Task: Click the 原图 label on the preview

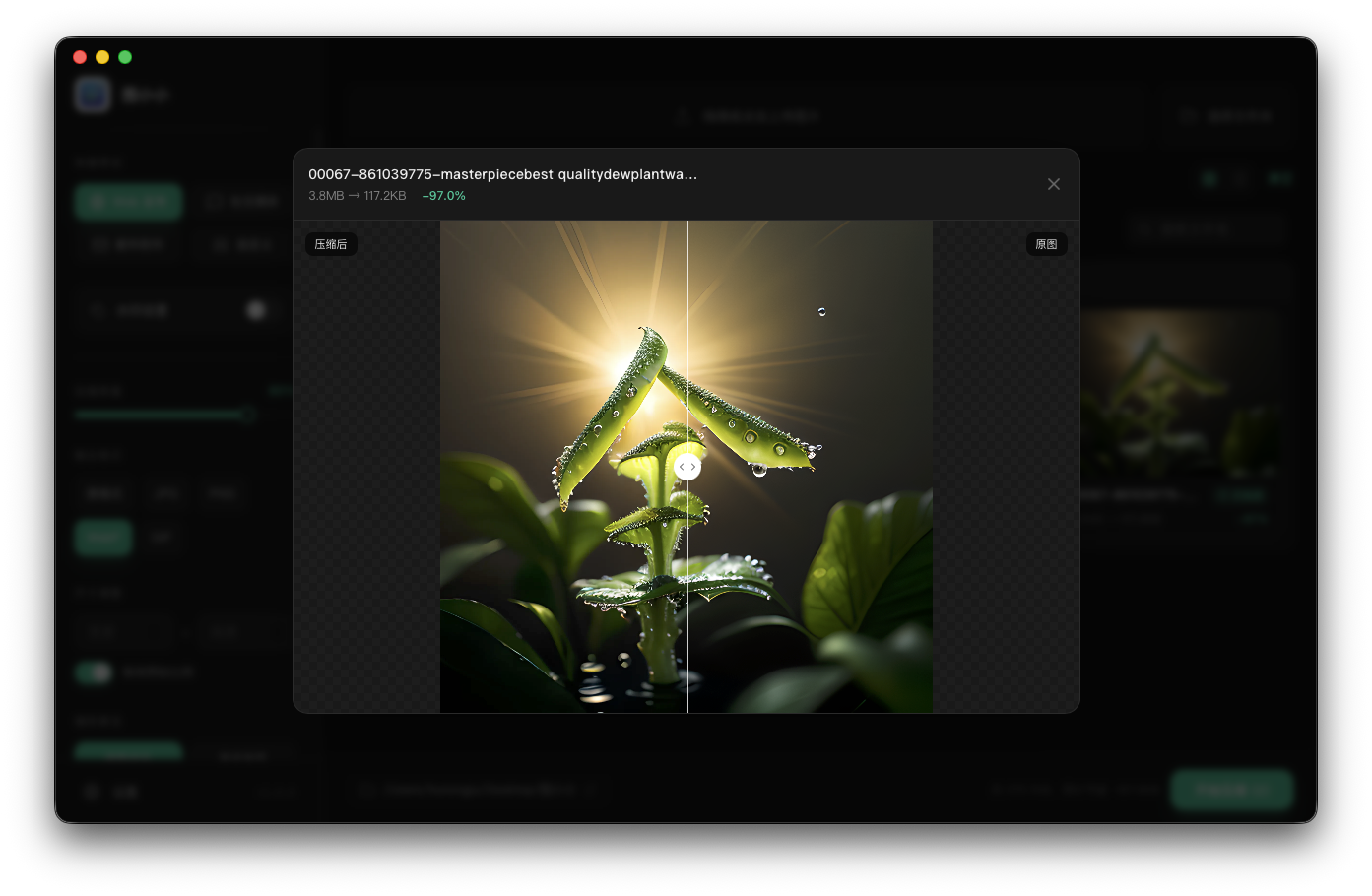Action: pyautogui.click(x=1046, y=244)
